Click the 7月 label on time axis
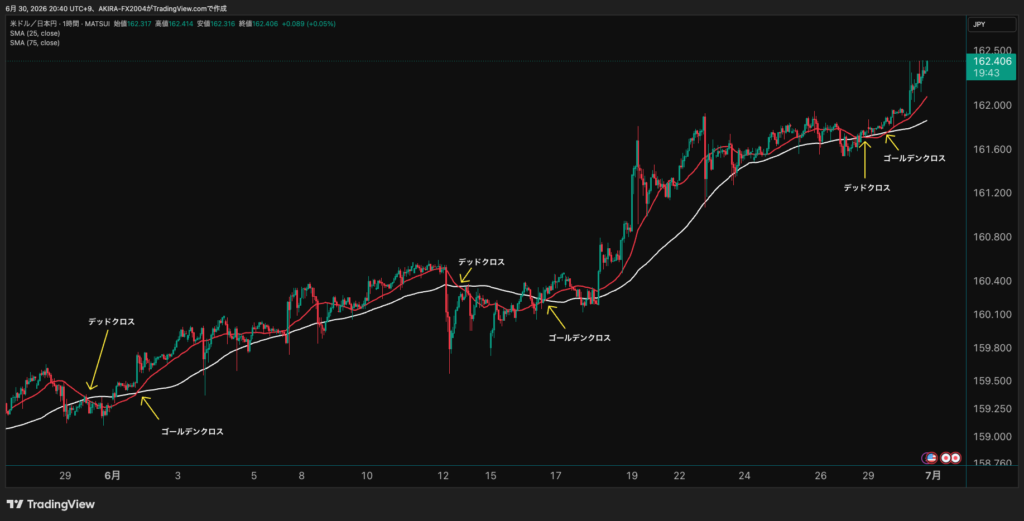Viewport: 1024px width, 521px height. (933, 475)
